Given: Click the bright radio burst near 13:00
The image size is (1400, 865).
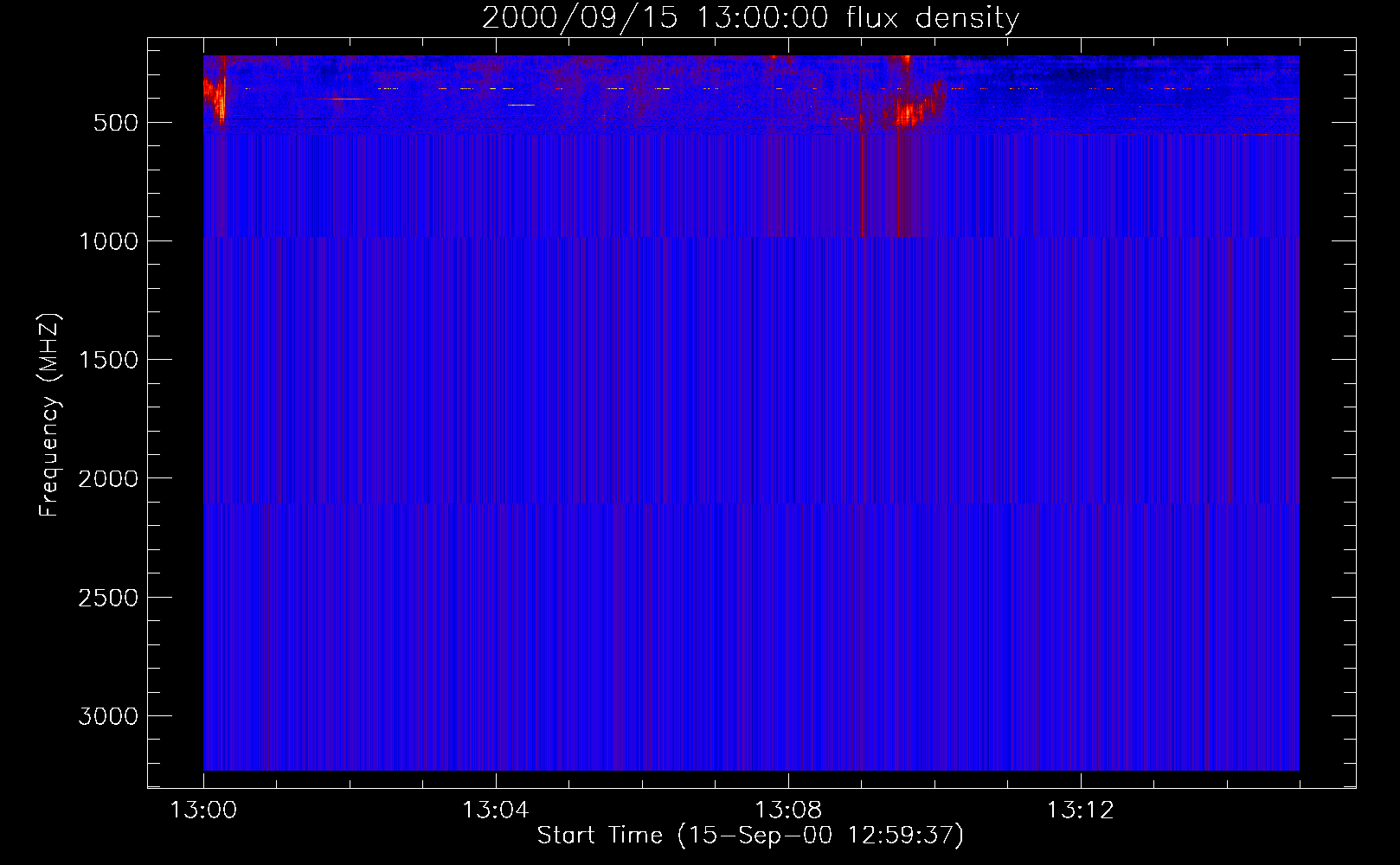Looking at the screenshot, I should click(216, 97).
